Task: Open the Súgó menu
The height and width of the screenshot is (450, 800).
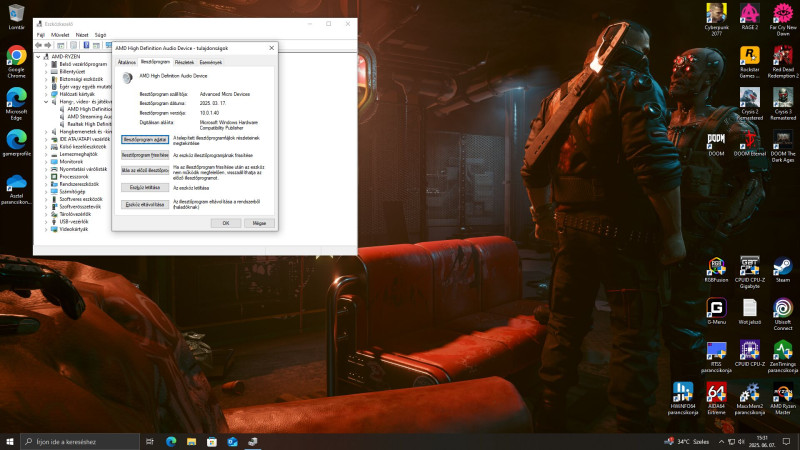Action: 101,35
